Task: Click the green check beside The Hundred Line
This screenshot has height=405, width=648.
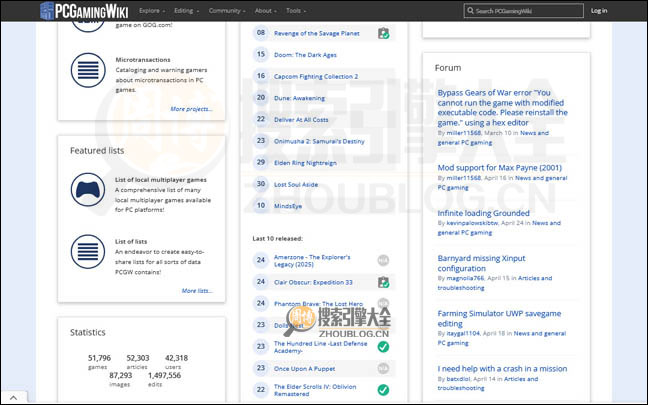Action: click(383, 347)
